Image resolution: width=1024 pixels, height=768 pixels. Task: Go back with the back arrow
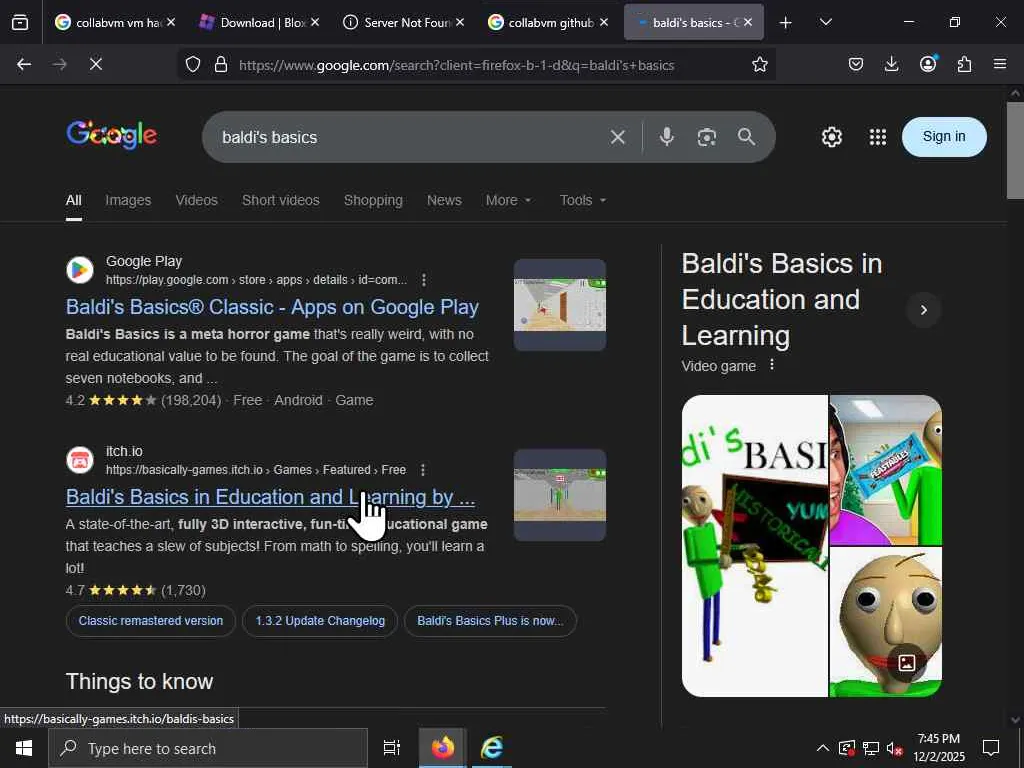[24, 64]
